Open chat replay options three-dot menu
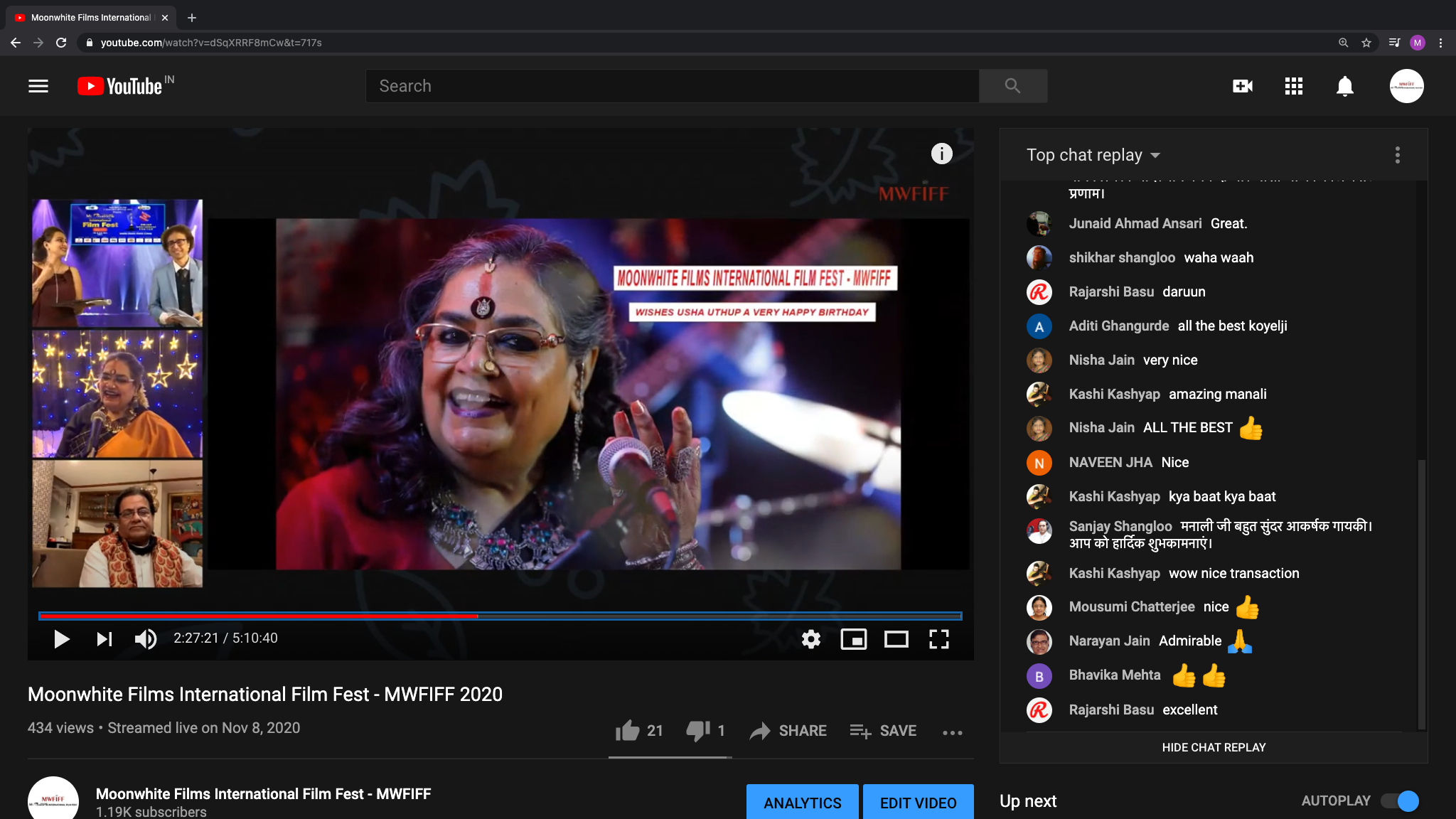This screenshot has width=1456, height=819. pyautogui.click(x=1398, y=155)
